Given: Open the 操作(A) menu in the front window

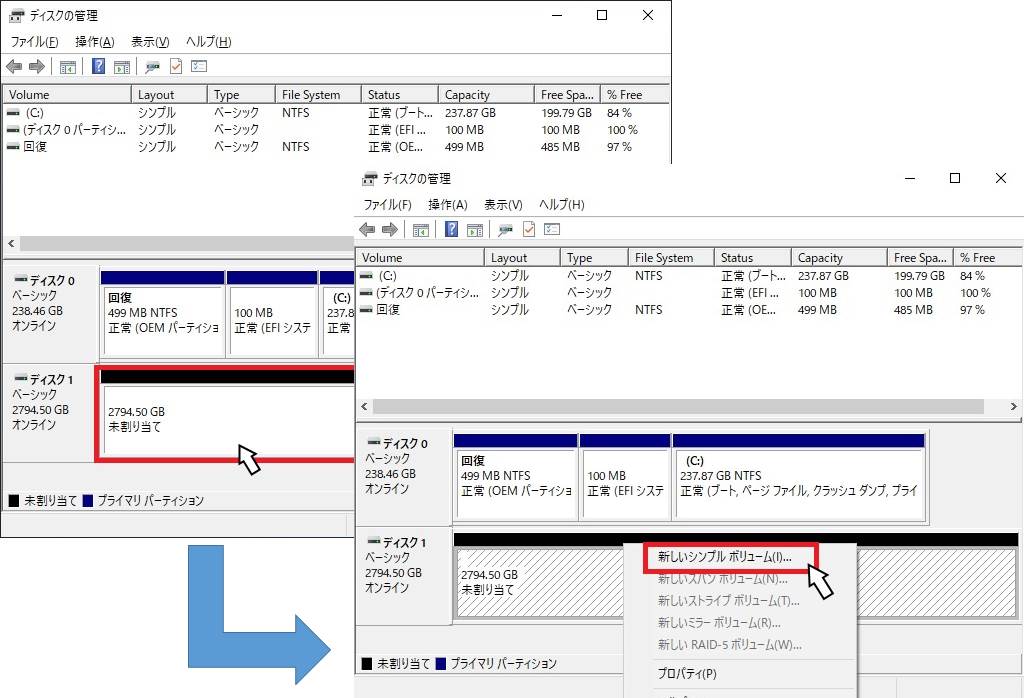Looking at the screenshot, I should [x=447, y=204].
